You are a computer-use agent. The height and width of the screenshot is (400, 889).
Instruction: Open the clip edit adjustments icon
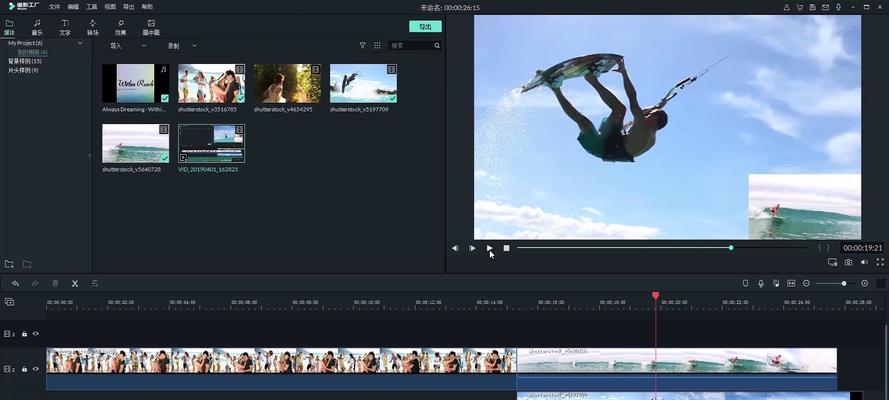tap(95, 283)
